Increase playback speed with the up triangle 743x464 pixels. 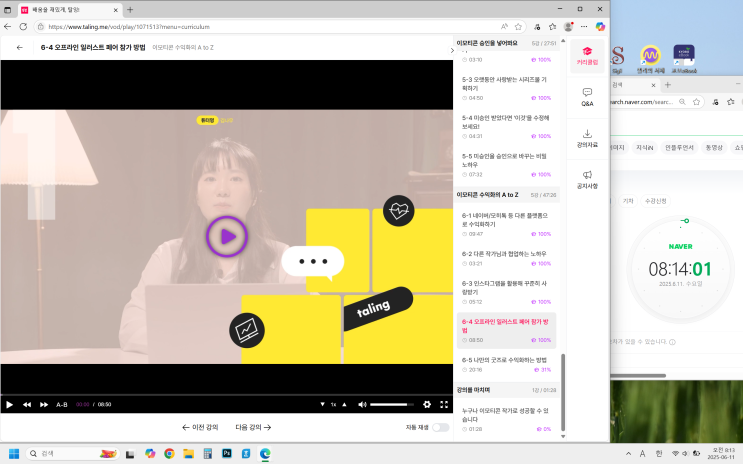[x=344, y=404]
